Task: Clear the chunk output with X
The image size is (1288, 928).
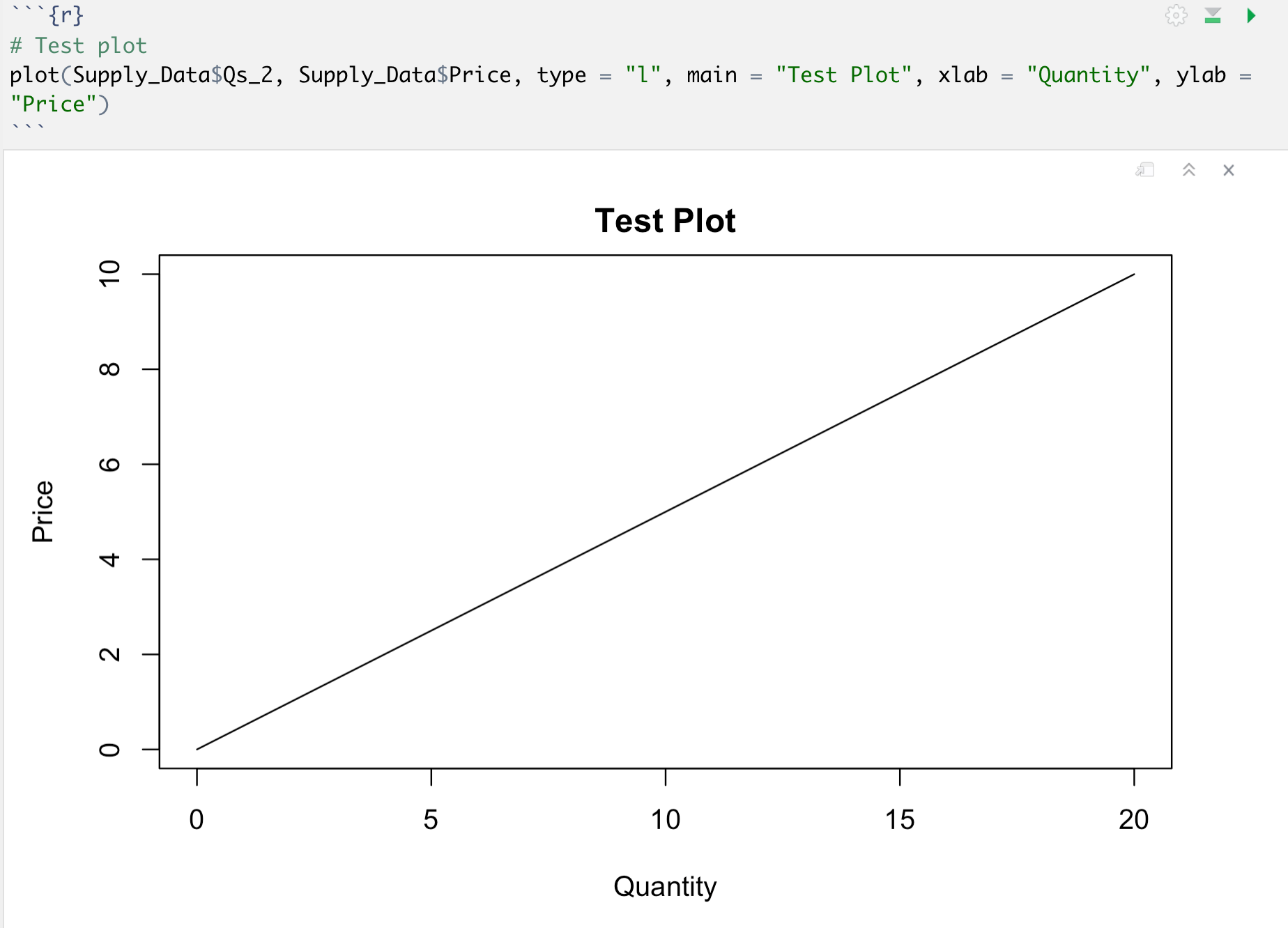Action: coord(1229,170)
